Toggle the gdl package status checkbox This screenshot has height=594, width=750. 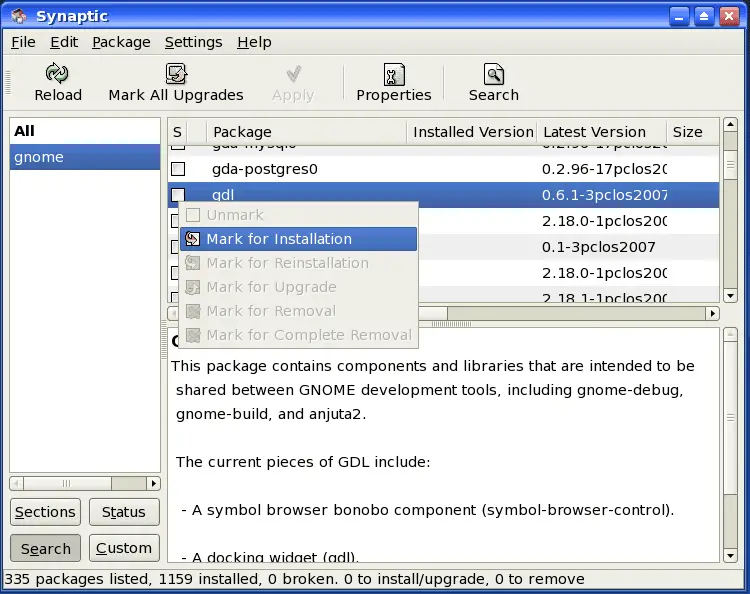pyautogui.click(x=178, y=194)
